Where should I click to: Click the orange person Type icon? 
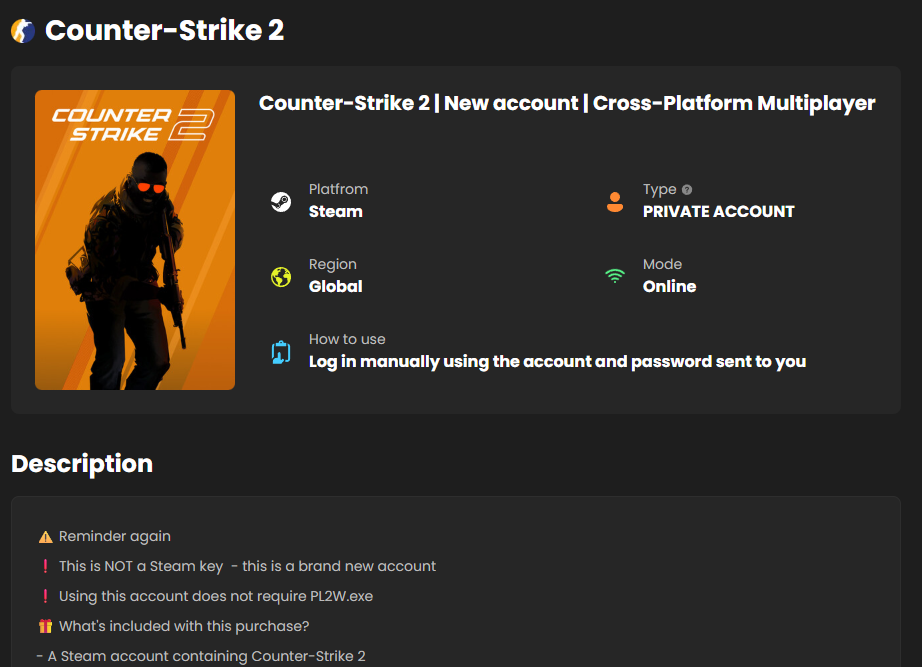[x=615, y=200]
